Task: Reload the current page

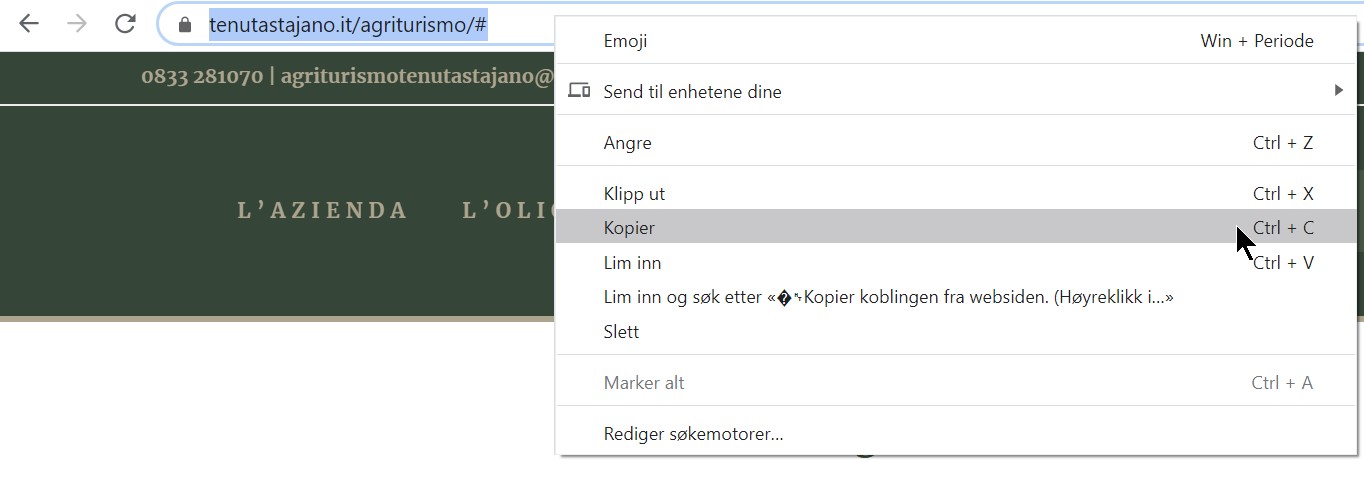Action: point(125,24)
